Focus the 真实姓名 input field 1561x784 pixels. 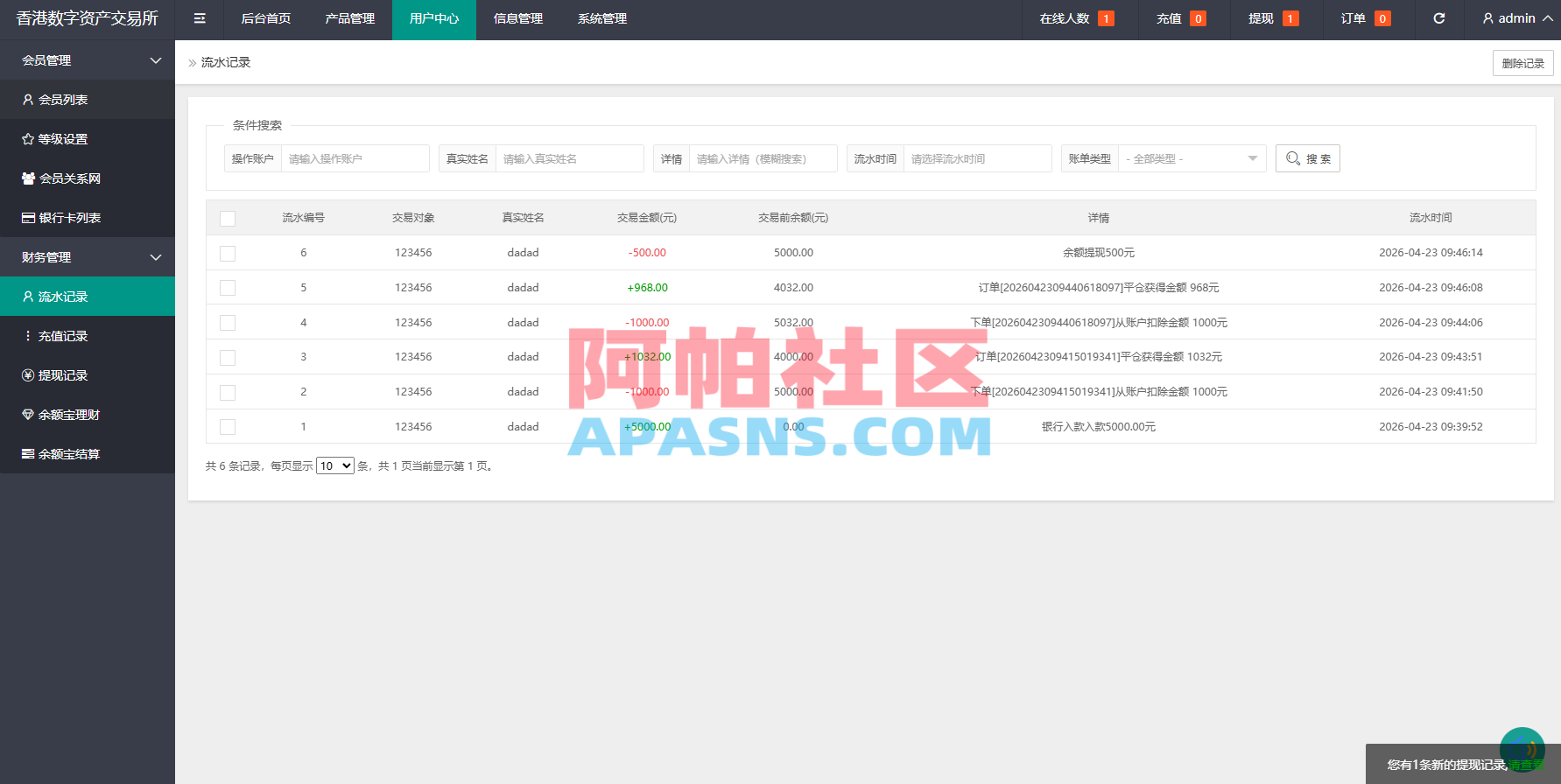click(x=570, y=158)
